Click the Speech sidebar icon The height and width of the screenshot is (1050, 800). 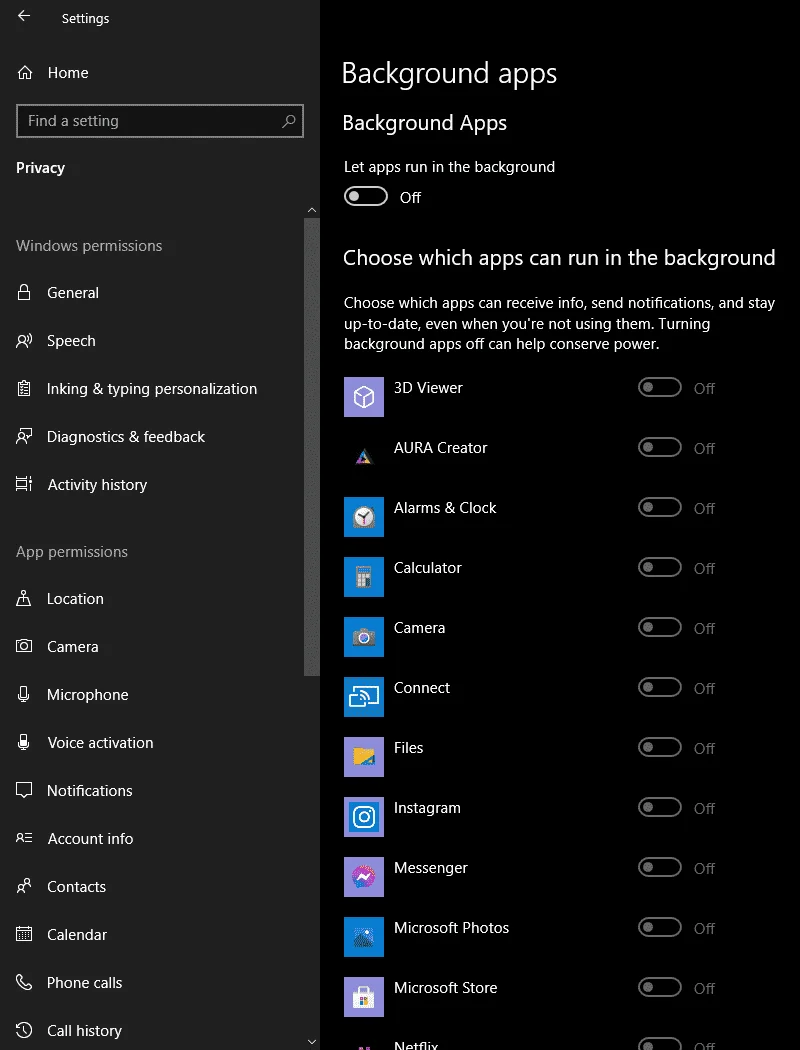tap(24, 341)
